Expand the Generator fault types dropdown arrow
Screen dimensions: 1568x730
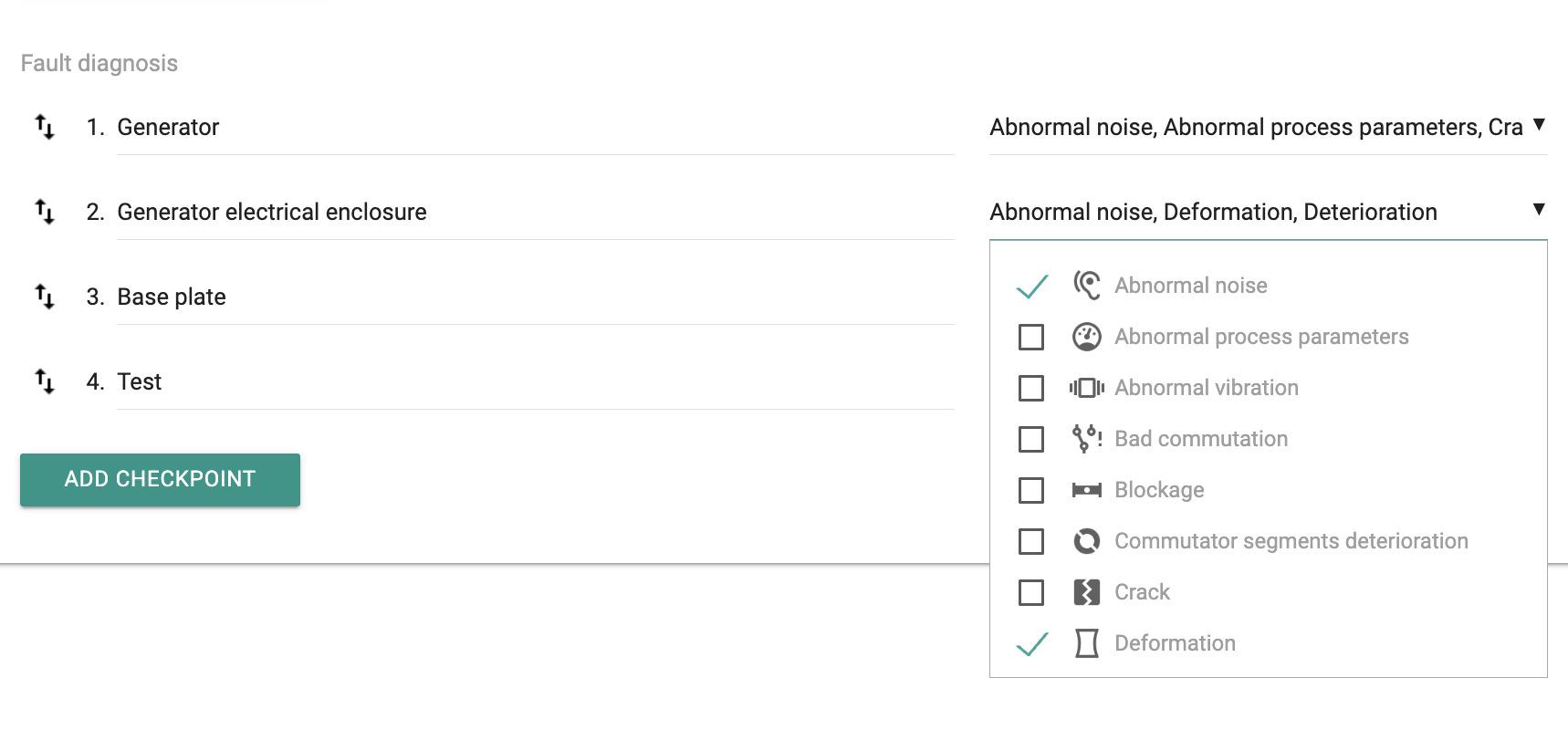point(1539,125)
